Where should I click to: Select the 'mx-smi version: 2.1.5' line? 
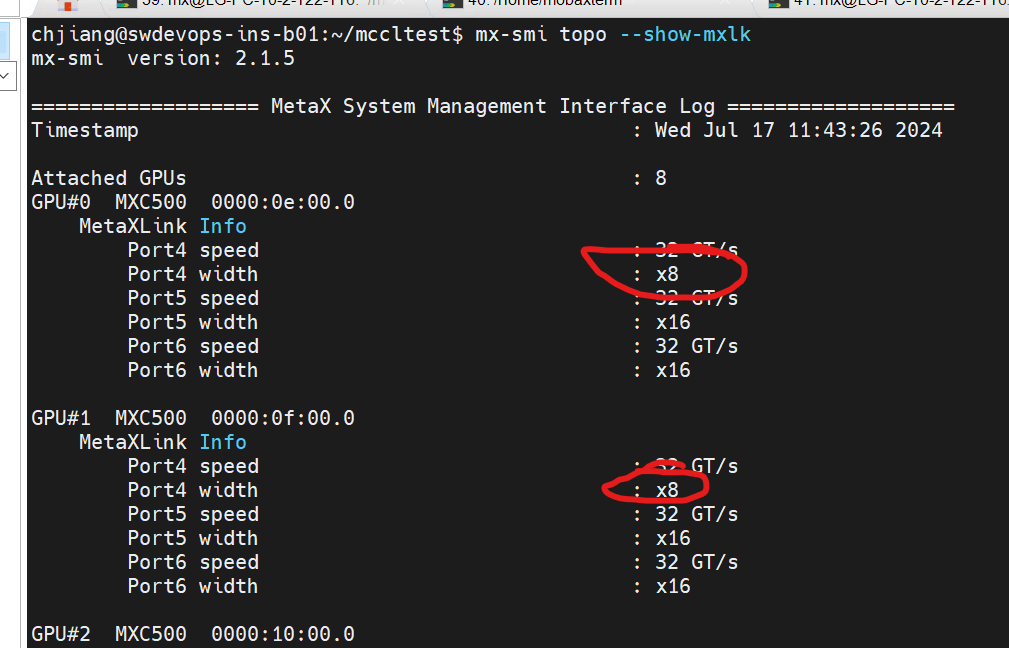163,59
